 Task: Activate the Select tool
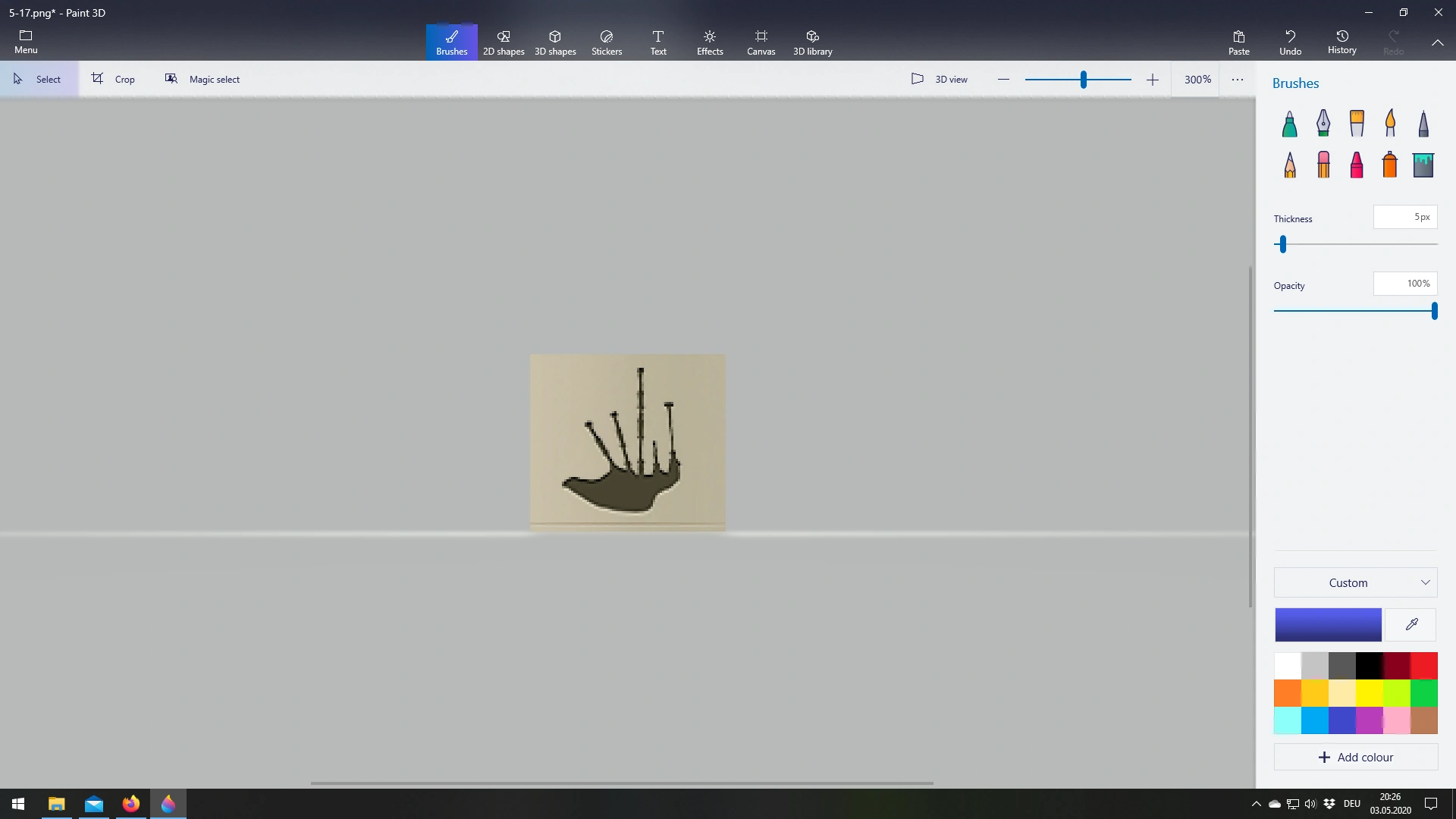click(x=38, y=79)
